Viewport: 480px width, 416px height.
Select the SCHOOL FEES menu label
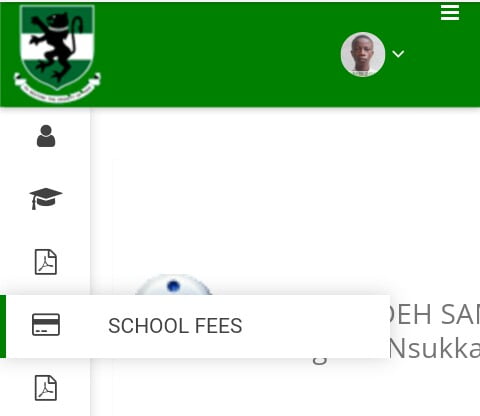175,326
